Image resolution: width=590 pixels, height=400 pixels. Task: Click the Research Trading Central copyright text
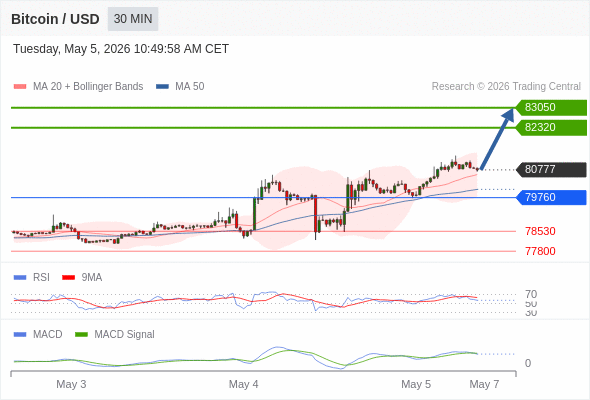coord(506,87)
